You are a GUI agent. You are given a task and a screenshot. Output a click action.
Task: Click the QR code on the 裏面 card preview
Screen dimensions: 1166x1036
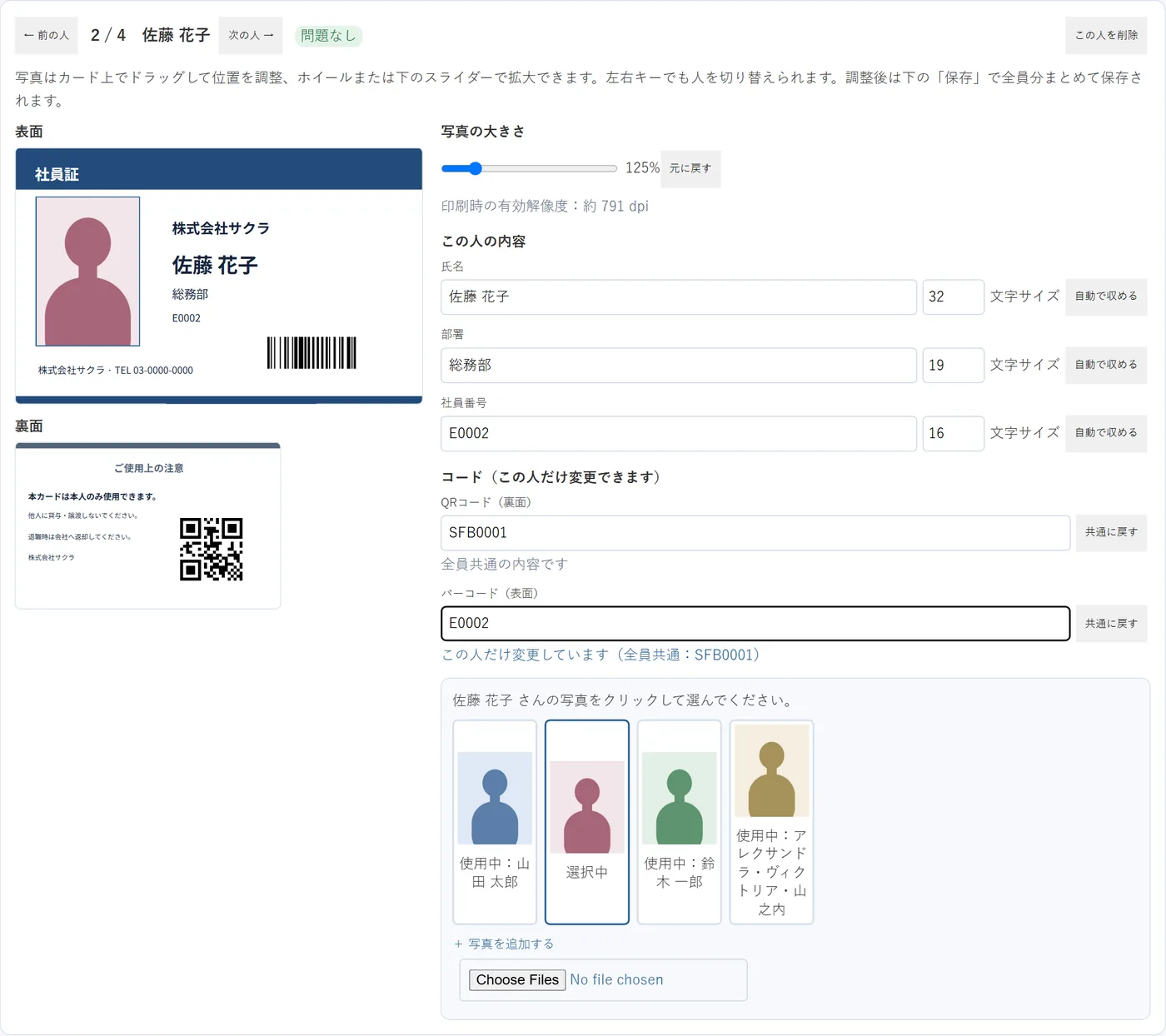pos(212,549)
